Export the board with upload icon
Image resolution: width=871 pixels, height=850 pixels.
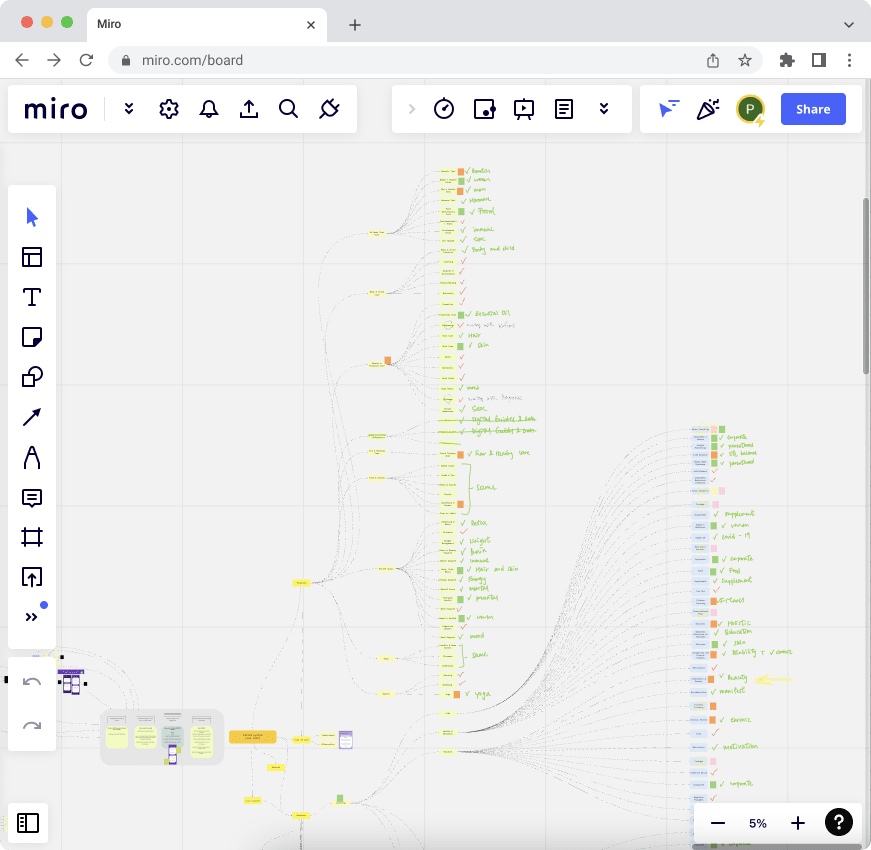coord(249,109)
